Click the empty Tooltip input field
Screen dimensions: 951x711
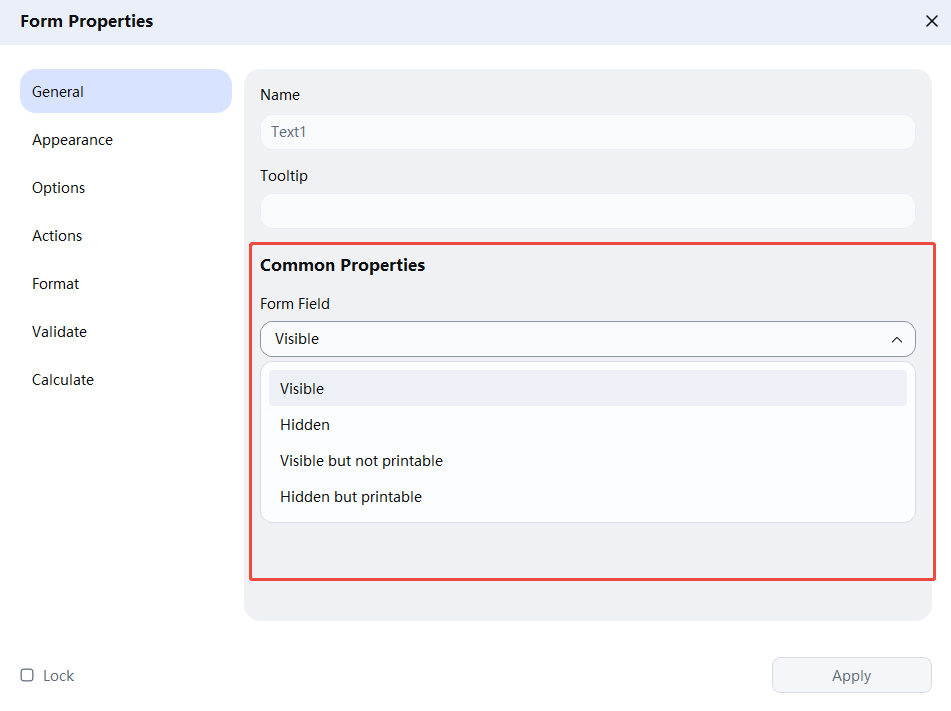click(587, 211)
